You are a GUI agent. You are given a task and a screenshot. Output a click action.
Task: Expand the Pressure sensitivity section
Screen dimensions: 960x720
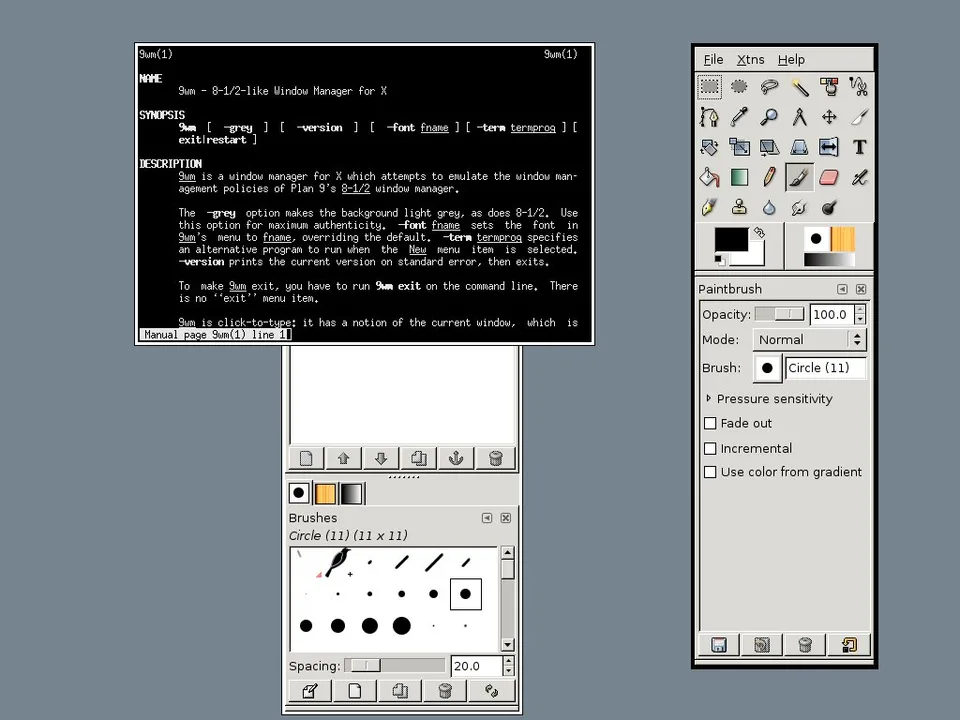[x=708, y=398]
